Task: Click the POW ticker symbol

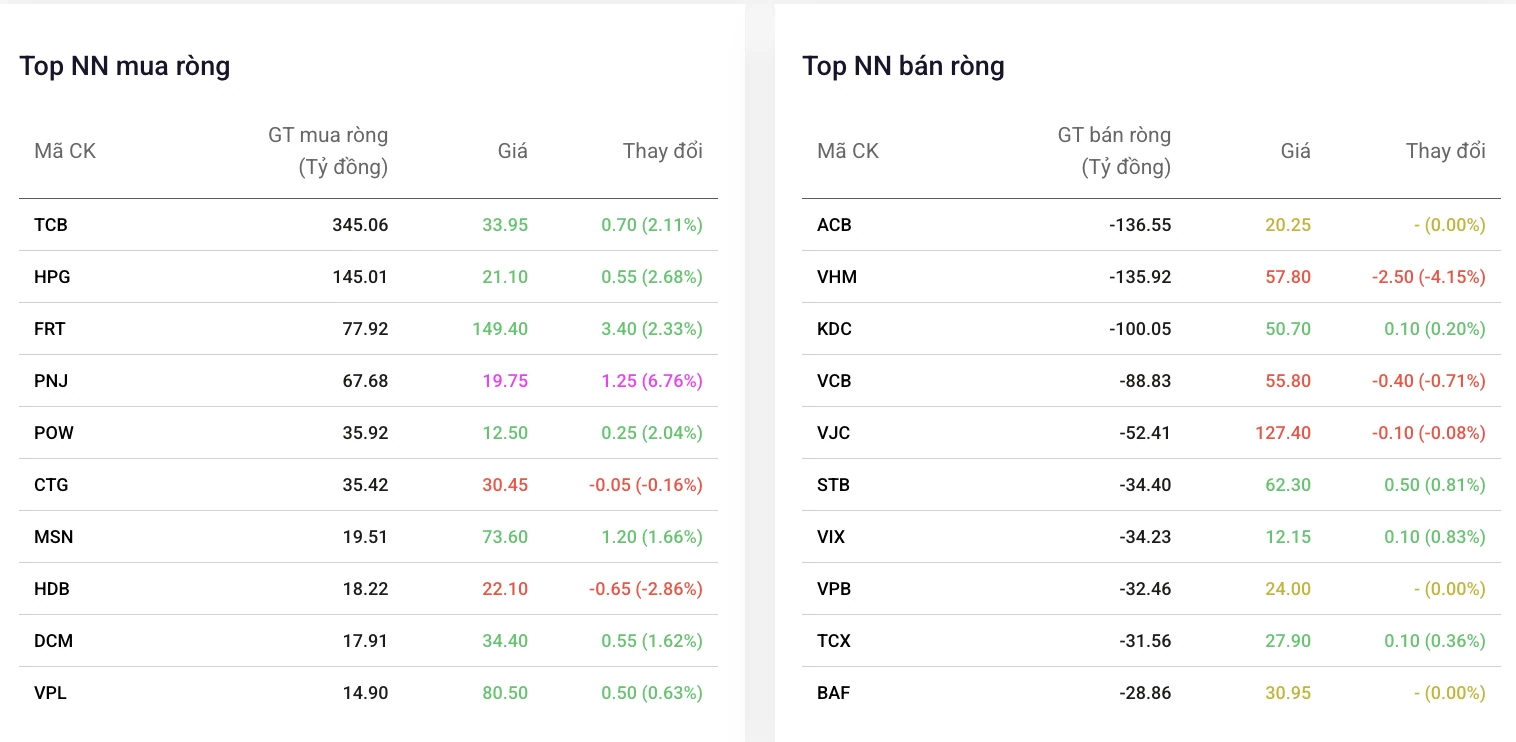Action: 54,433
